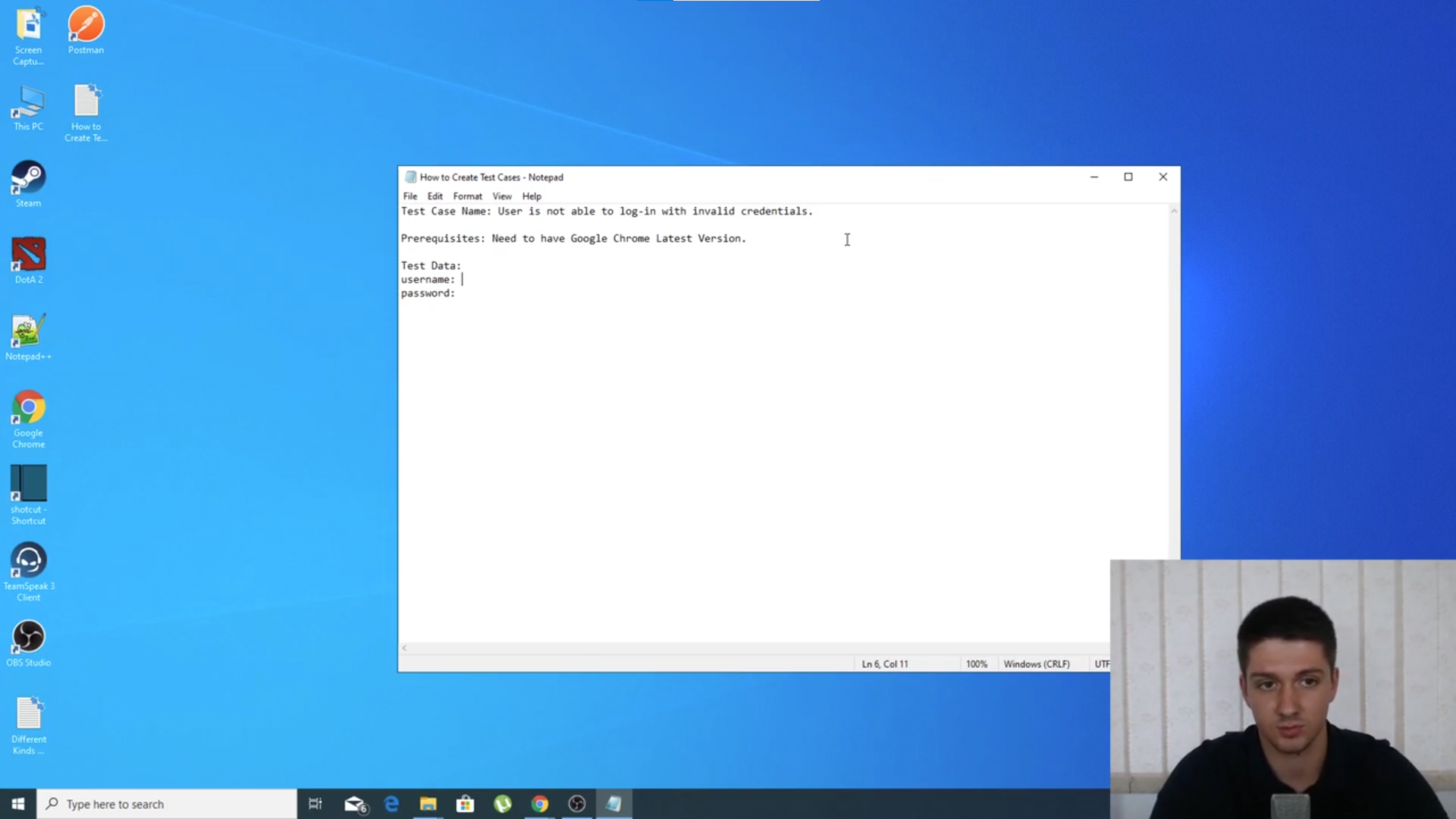Open Notepad's File menu
Viewport: 1456px width, 819px height.
[x=409, y=196]
